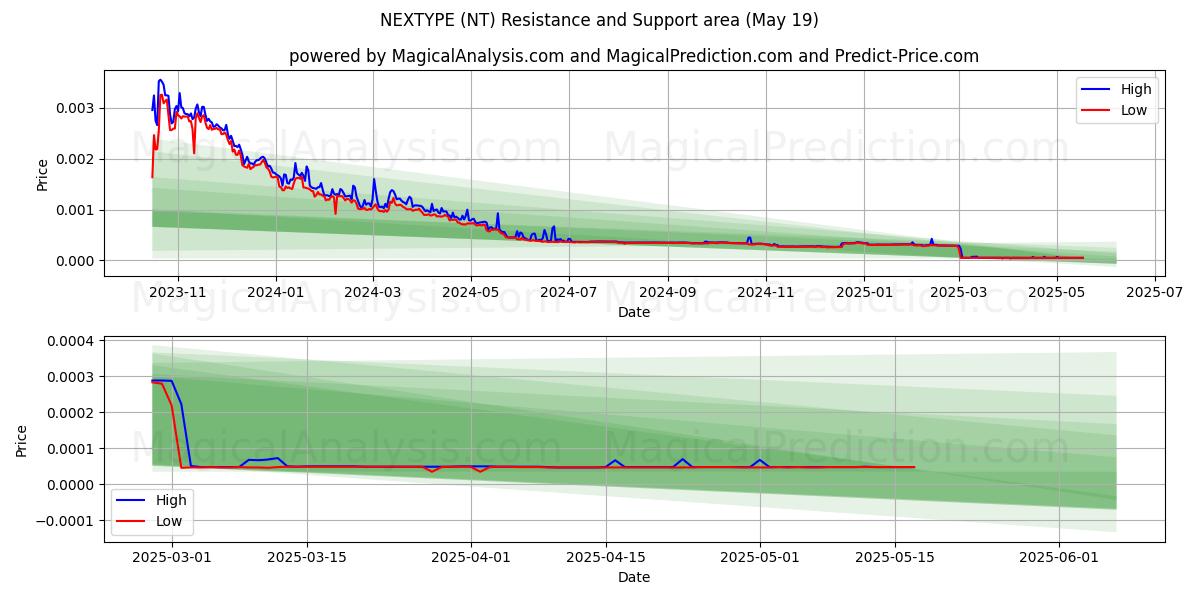Click the '0.0004' y-axis label on the bottom chart
The height and width of the screenshot is (600, 1200).
click(71, 341)
